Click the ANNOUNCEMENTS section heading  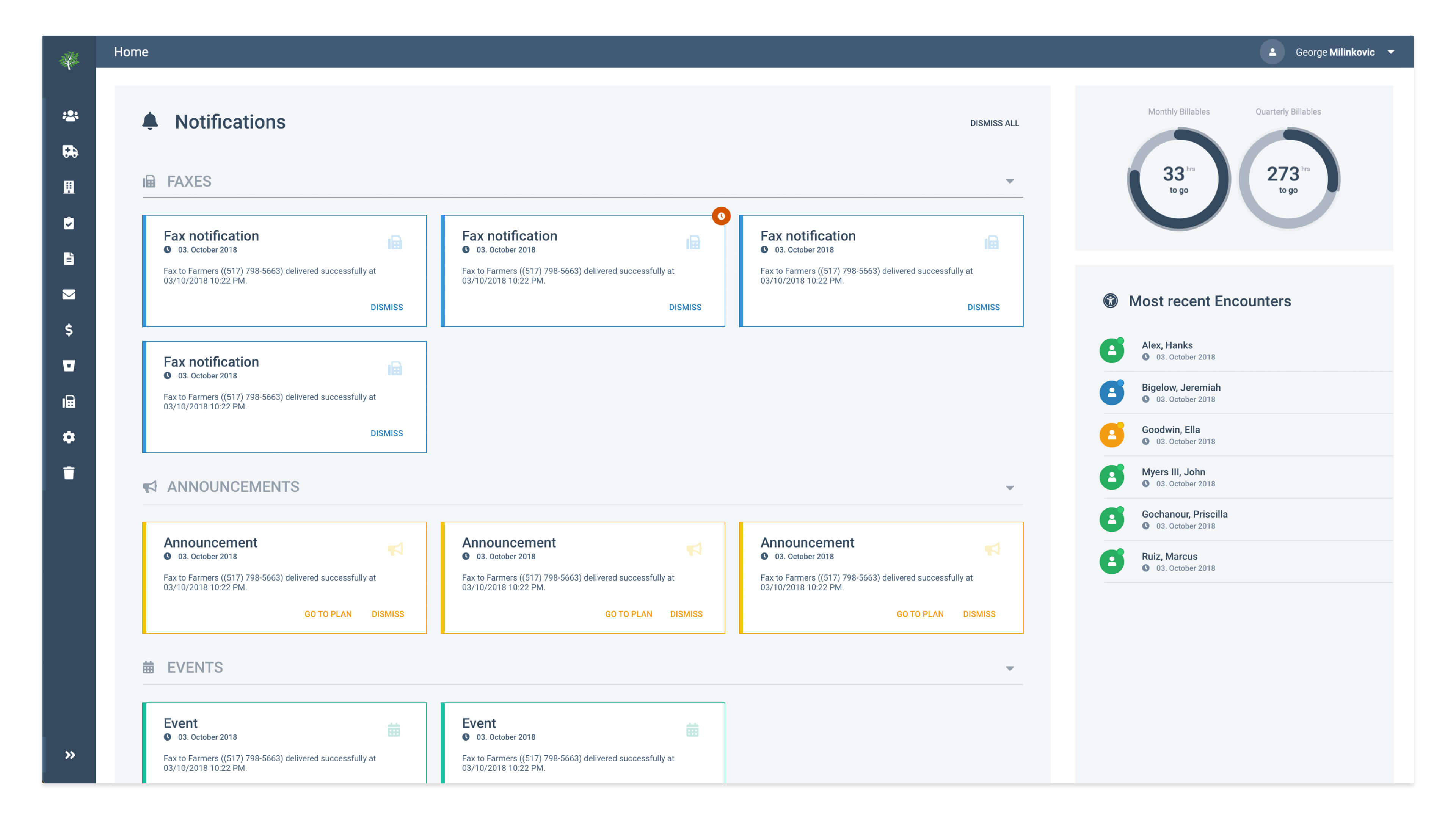click(233, 487)
